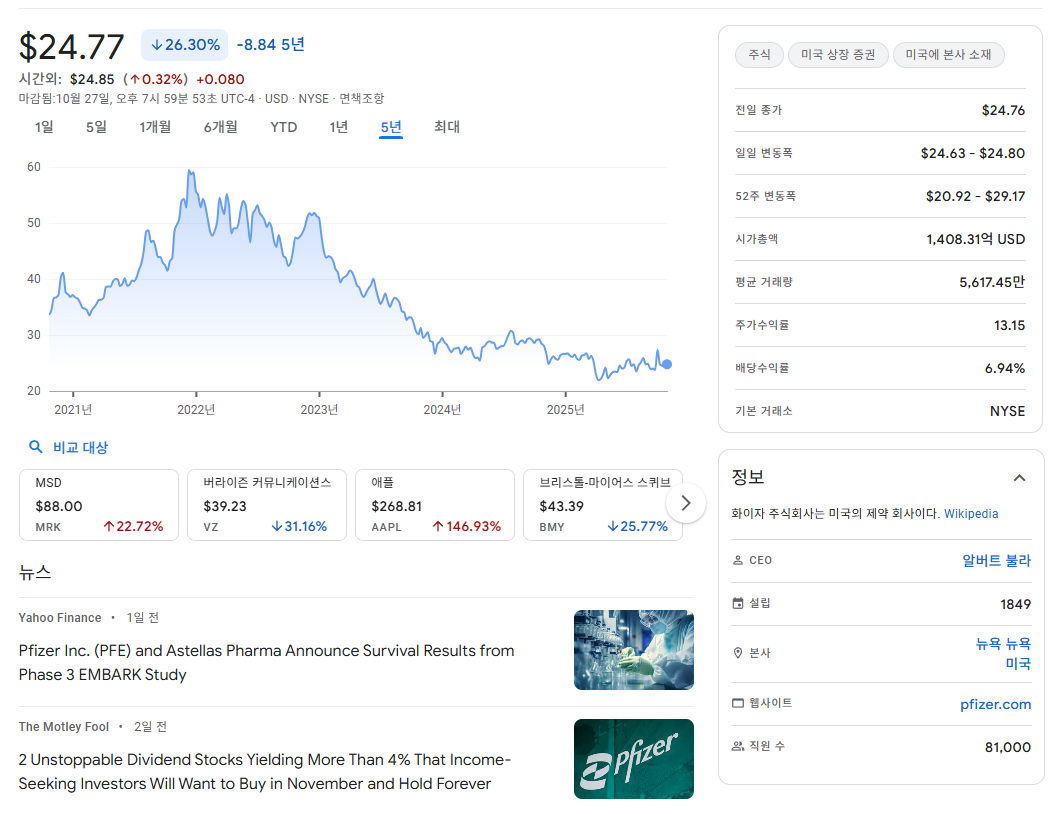1055x814 pixels.
Task: Click the 2023년 axis label on chart
Action: 319,410
